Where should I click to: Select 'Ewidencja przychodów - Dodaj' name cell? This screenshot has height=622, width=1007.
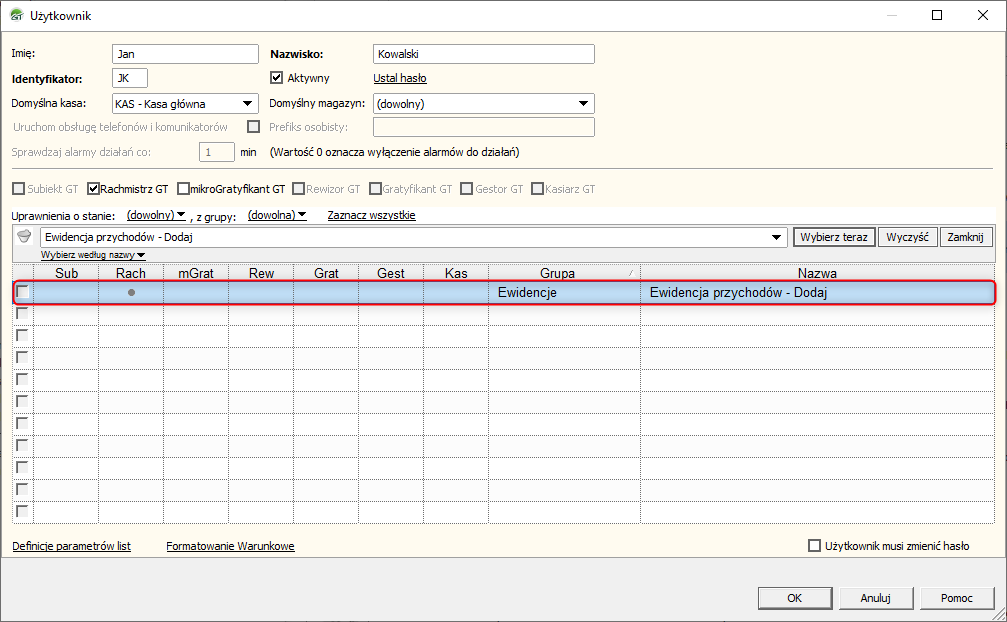[817, 293]
